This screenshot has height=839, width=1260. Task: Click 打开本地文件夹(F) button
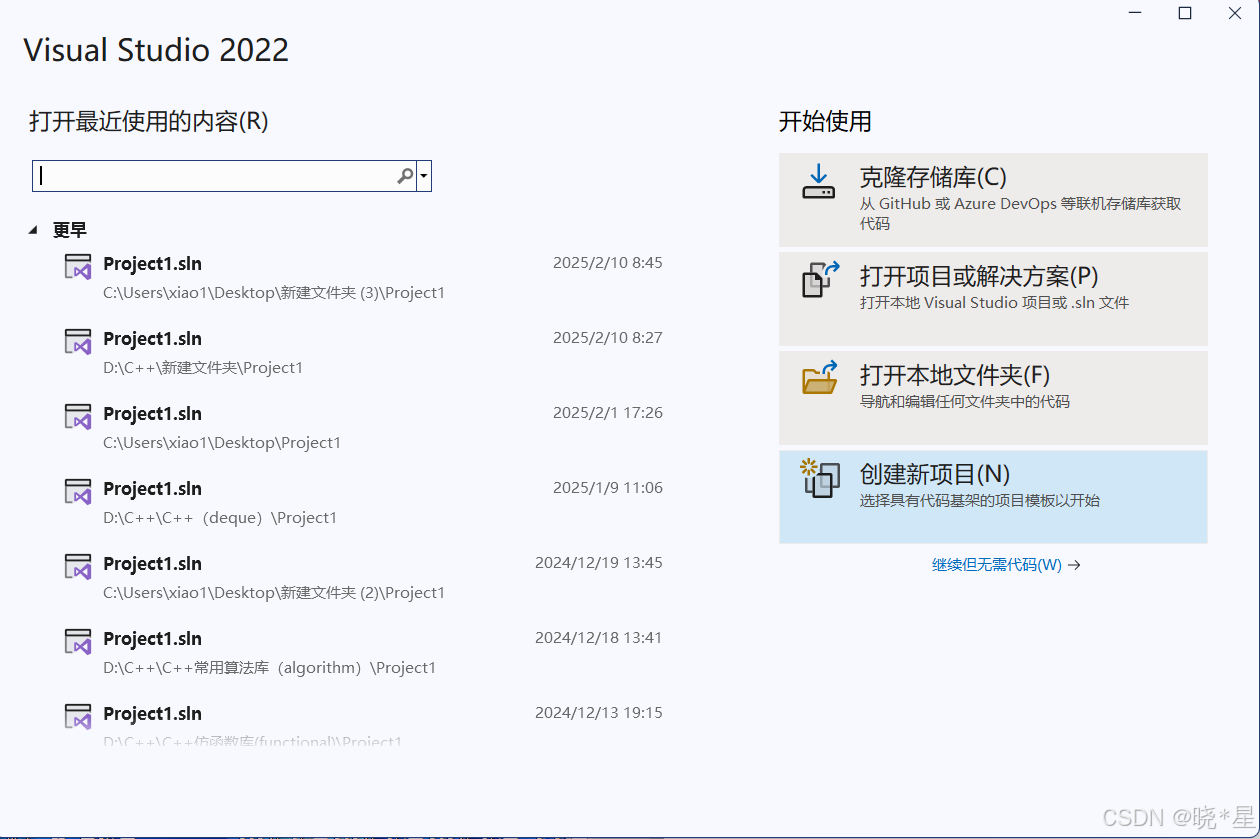993,398
